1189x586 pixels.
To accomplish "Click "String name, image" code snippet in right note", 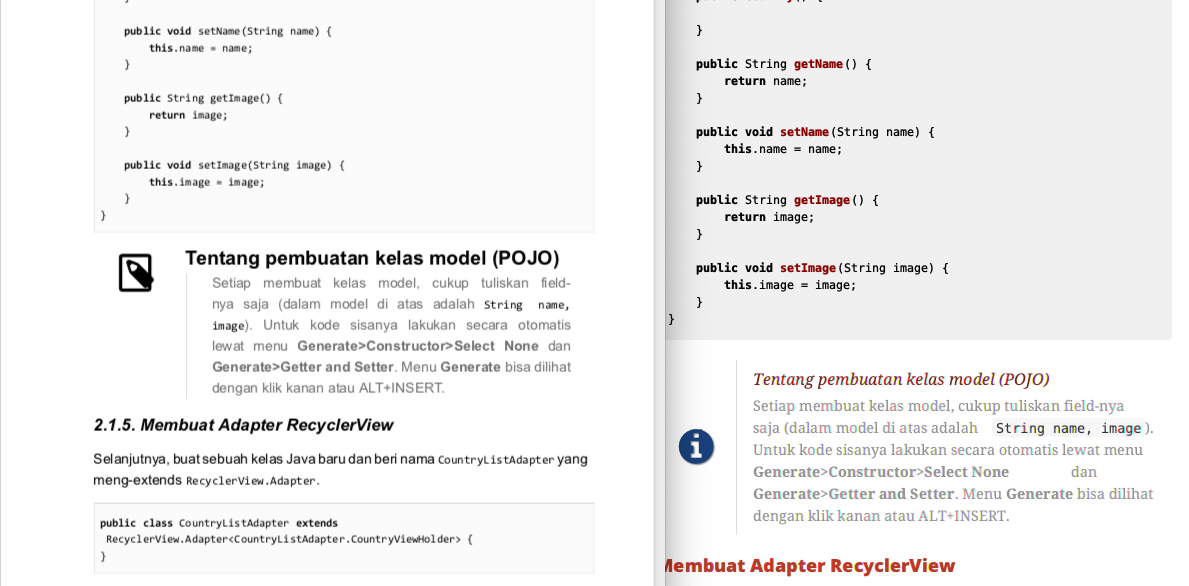I will pyautogui.click(x=1068, y=428).
